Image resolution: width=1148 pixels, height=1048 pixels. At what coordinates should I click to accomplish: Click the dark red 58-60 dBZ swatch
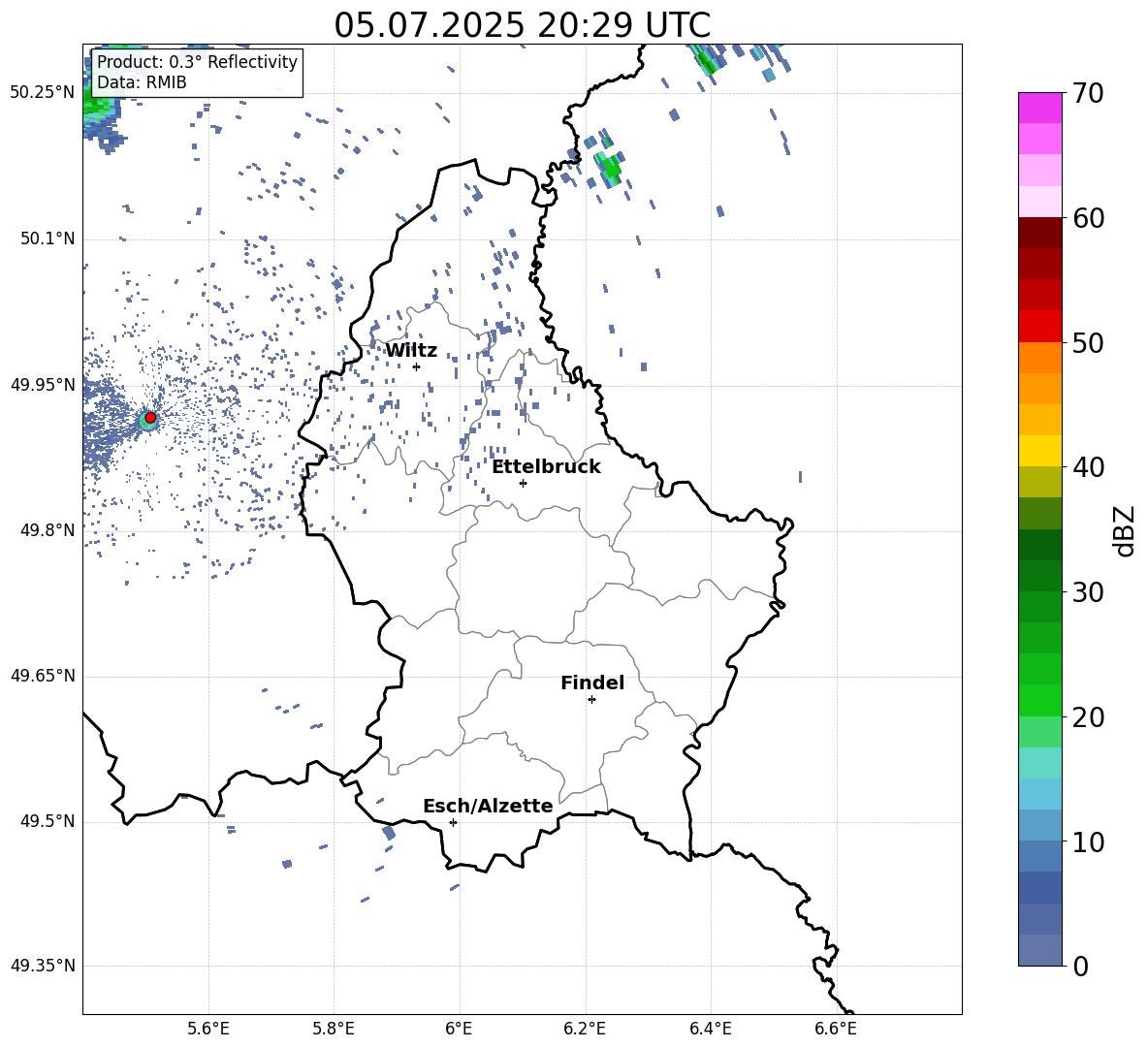tap(1039, 233)
